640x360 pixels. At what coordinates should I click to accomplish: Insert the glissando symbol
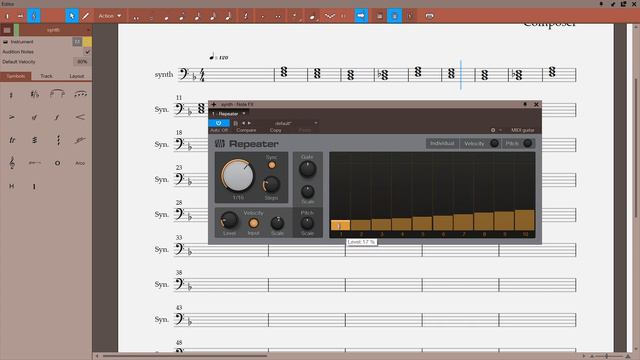tap(80, 140)
